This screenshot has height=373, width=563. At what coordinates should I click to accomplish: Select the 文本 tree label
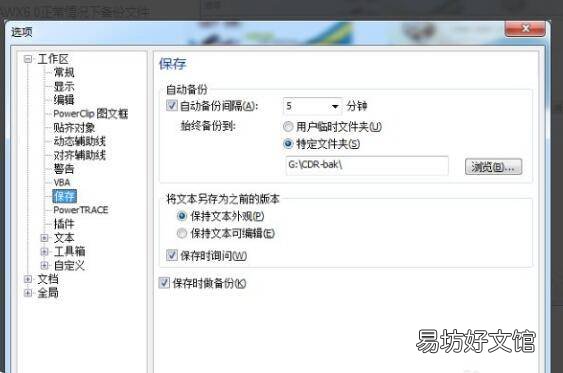pyautogui.click(x=64, y=238)
